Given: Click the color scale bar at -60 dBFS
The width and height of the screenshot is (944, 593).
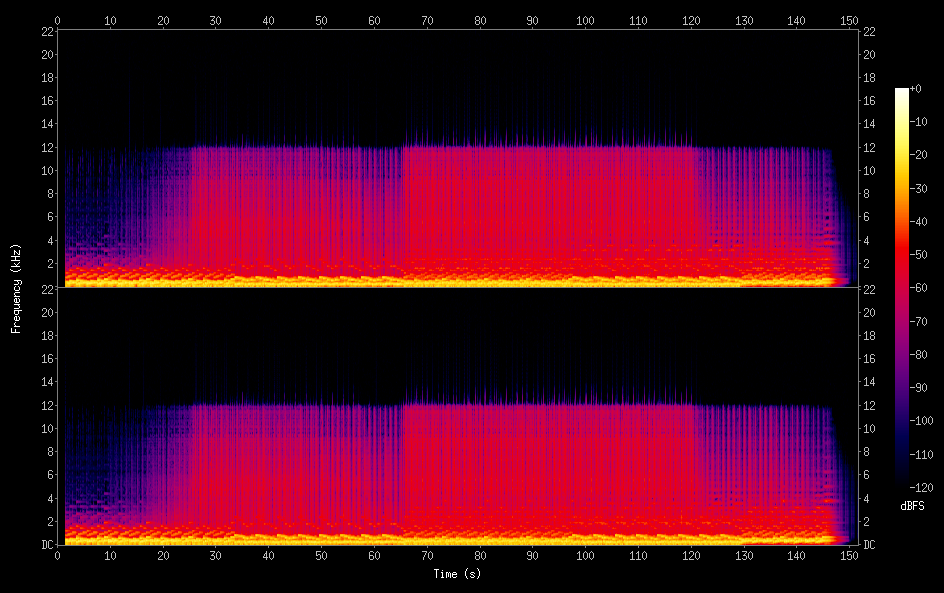Looking at the screenshot, I should tap(902, 288).
